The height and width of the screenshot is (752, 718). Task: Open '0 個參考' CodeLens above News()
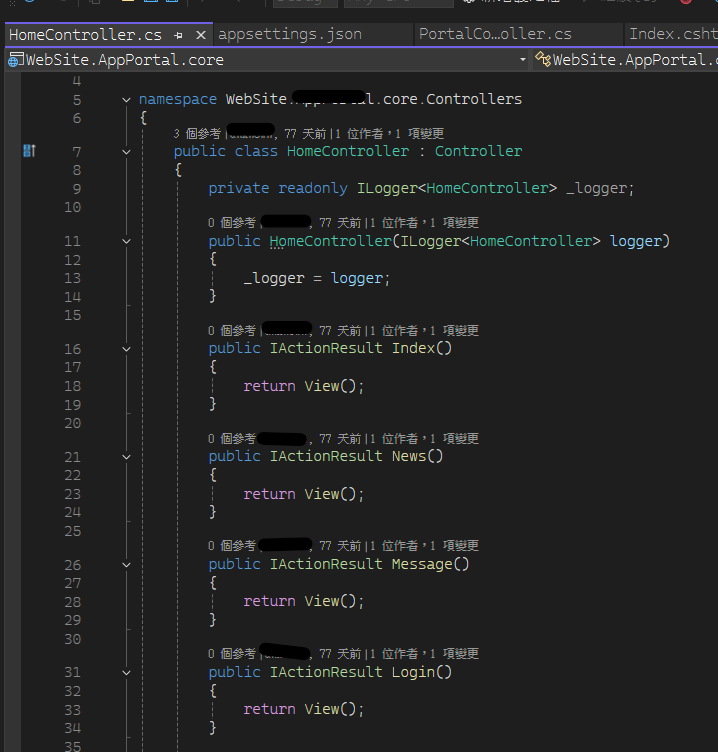(232, 438)
